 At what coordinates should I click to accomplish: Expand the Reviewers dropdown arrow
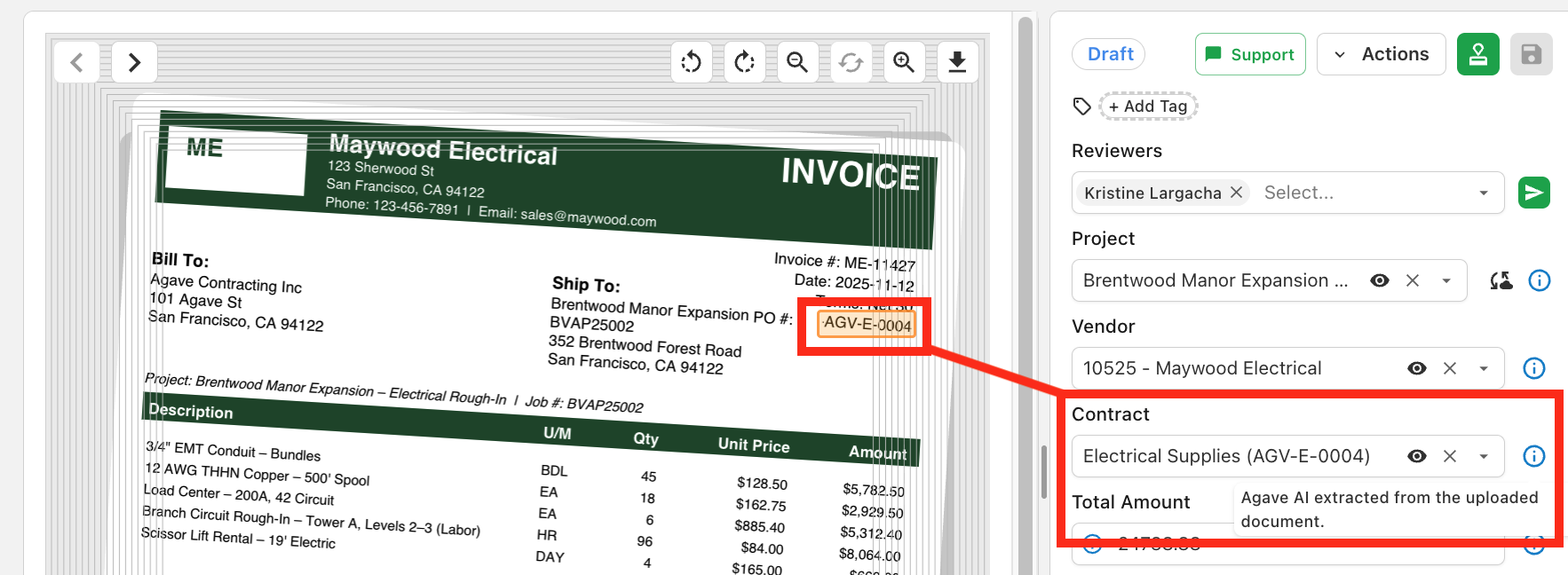[1484, 193]
